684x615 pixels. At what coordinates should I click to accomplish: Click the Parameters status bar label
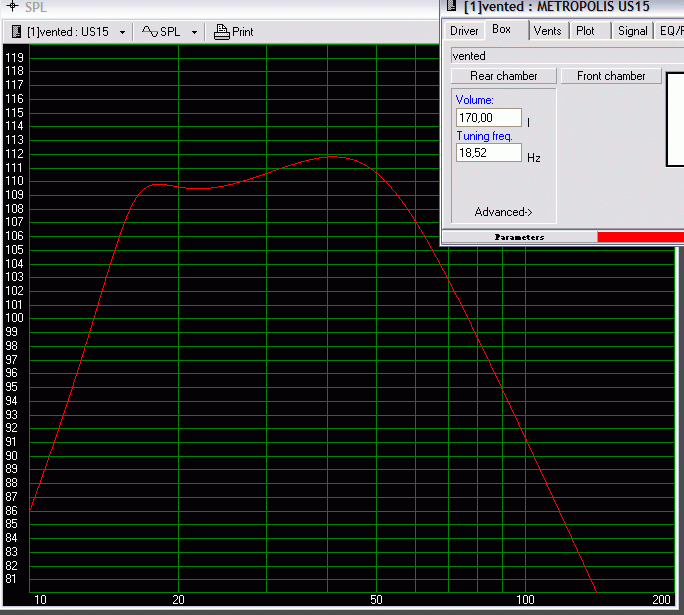tap(519, 237)
